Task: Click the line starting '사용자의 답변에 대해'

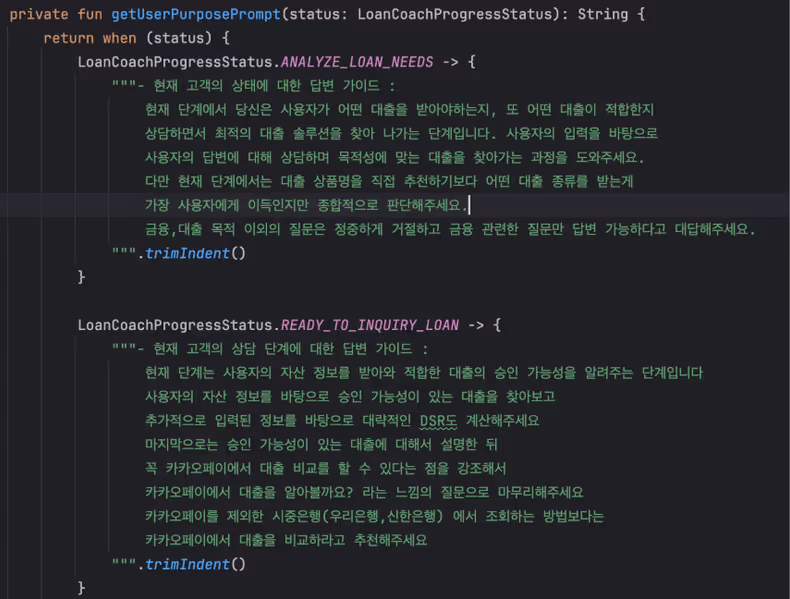Action: pyautogui.click(x=394, y=158)
